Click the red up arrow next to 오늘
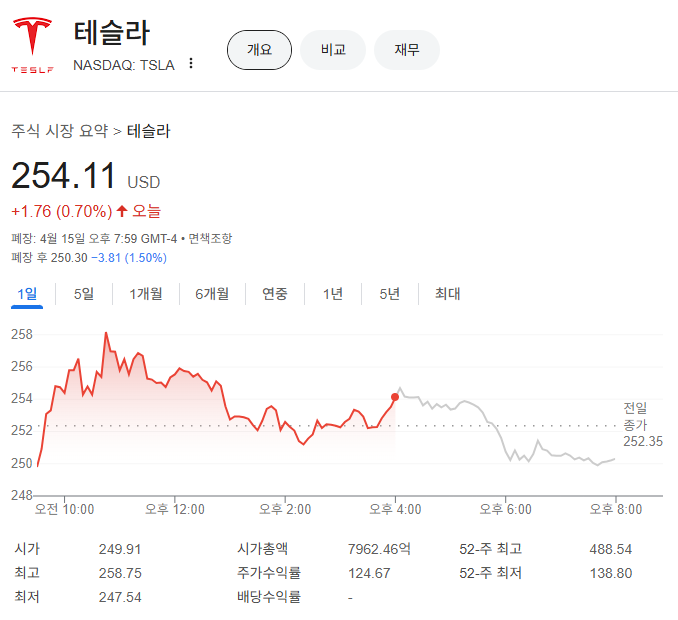678x620 pixels. 122,211
